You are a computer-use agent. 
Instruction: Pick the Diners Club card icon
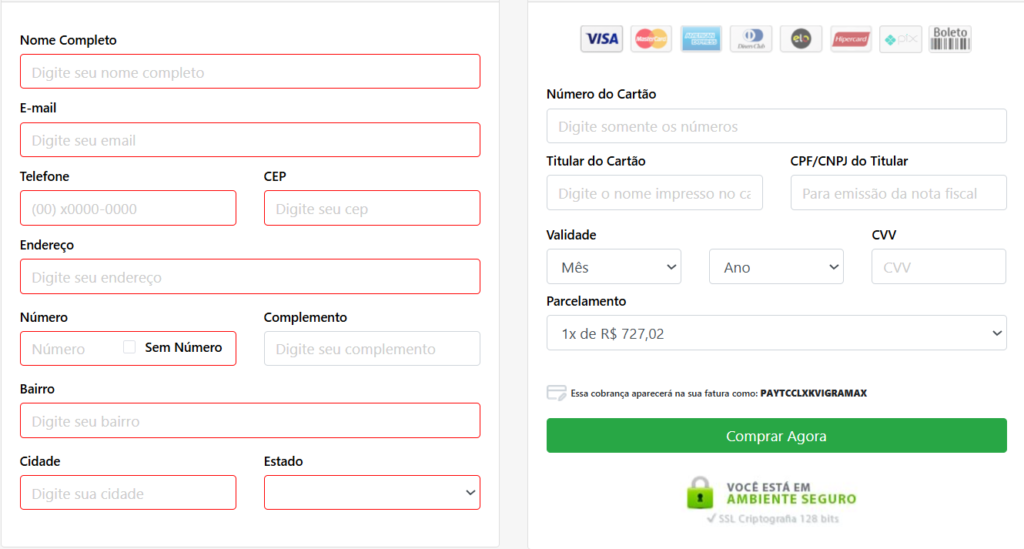[x=751, y=39]
